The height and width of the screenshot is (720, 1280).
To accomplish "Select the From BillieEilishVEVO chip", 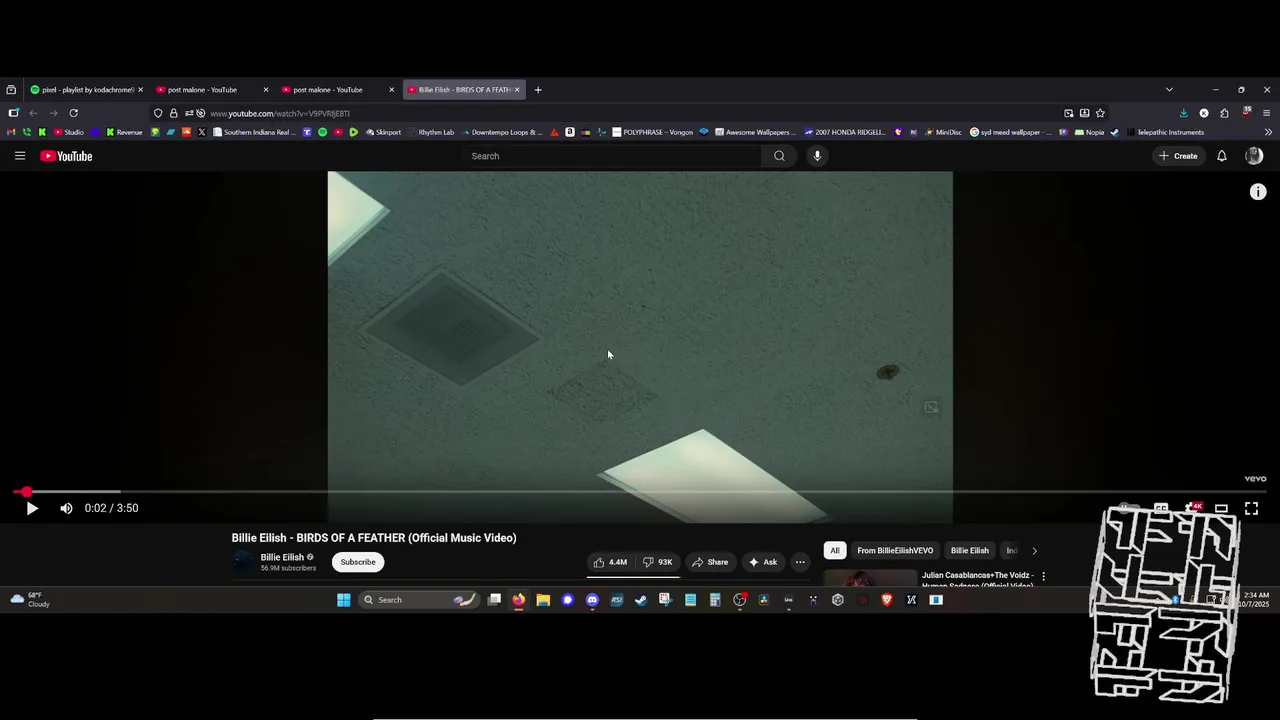I will (x=895, y=551).
